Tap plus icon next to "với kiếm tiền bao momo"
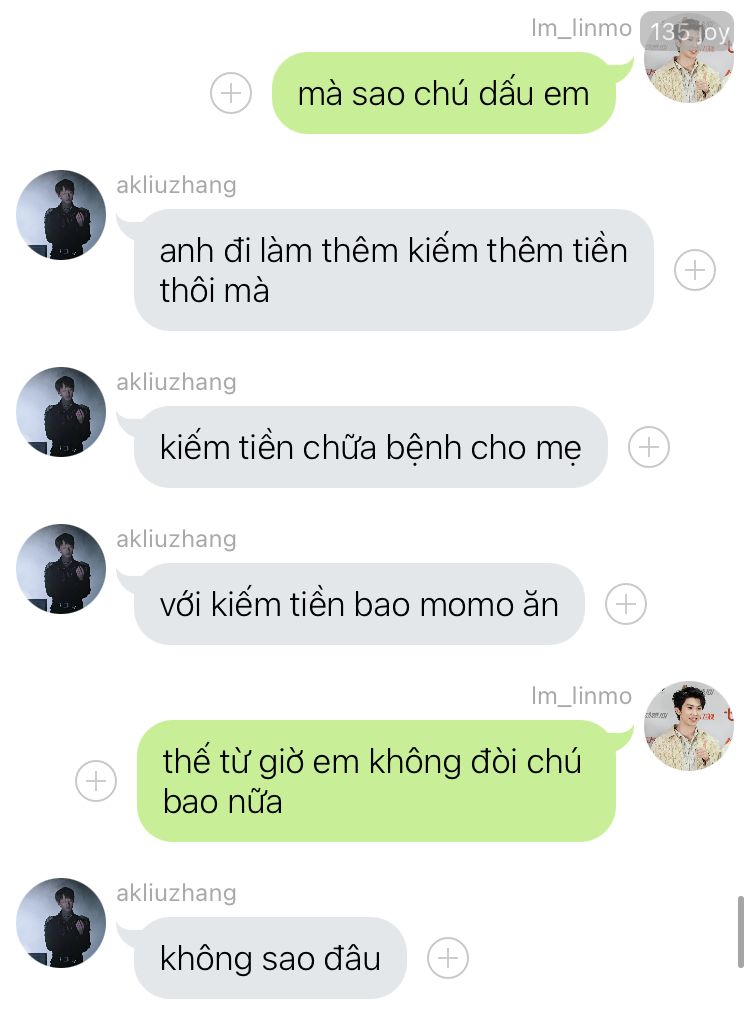Viewport: 750px width, 1017px height. [626, 604]
